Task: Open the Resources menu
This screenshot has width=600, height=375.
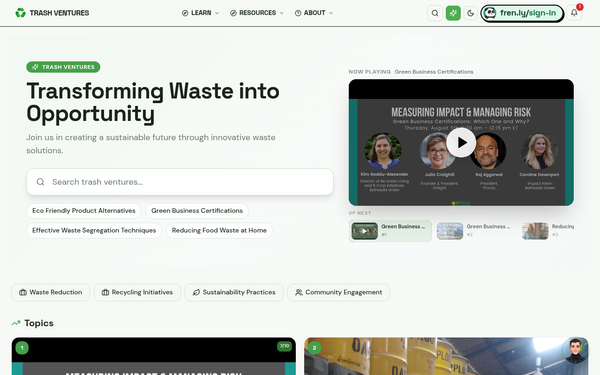Action: pyautogui.click(x=257, y=13)
